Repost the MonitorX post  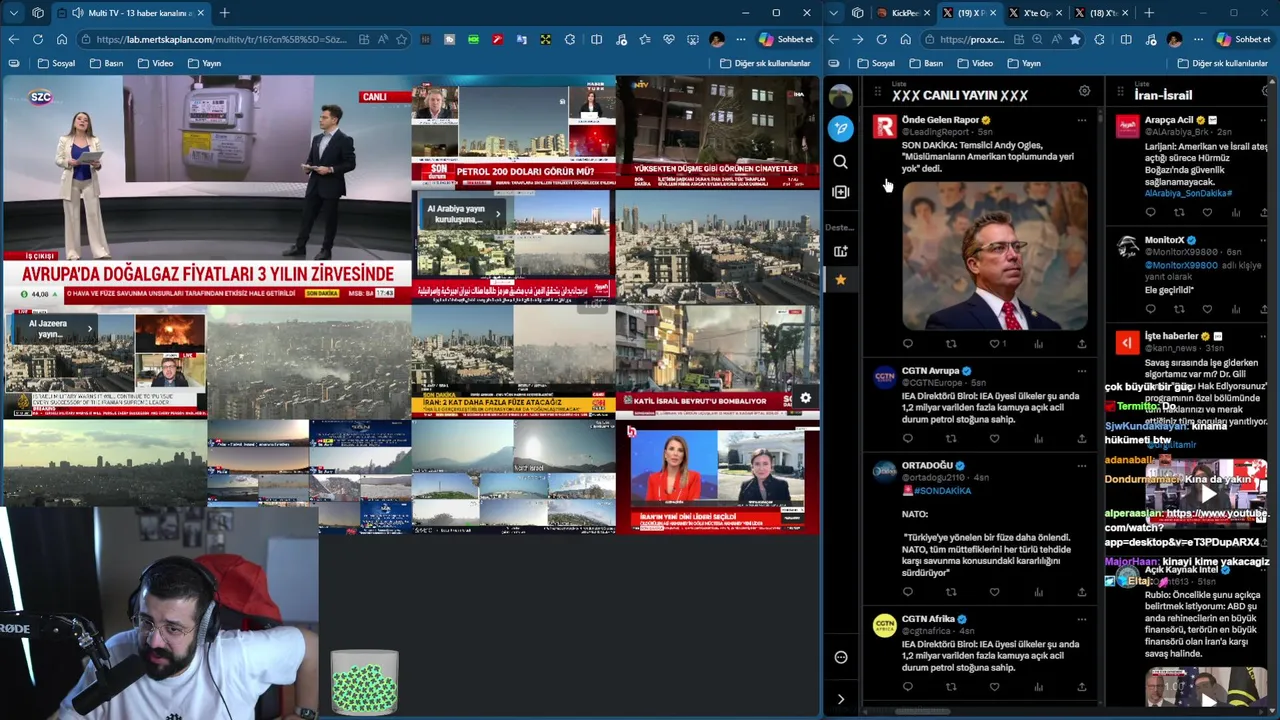coord(1179,309)
